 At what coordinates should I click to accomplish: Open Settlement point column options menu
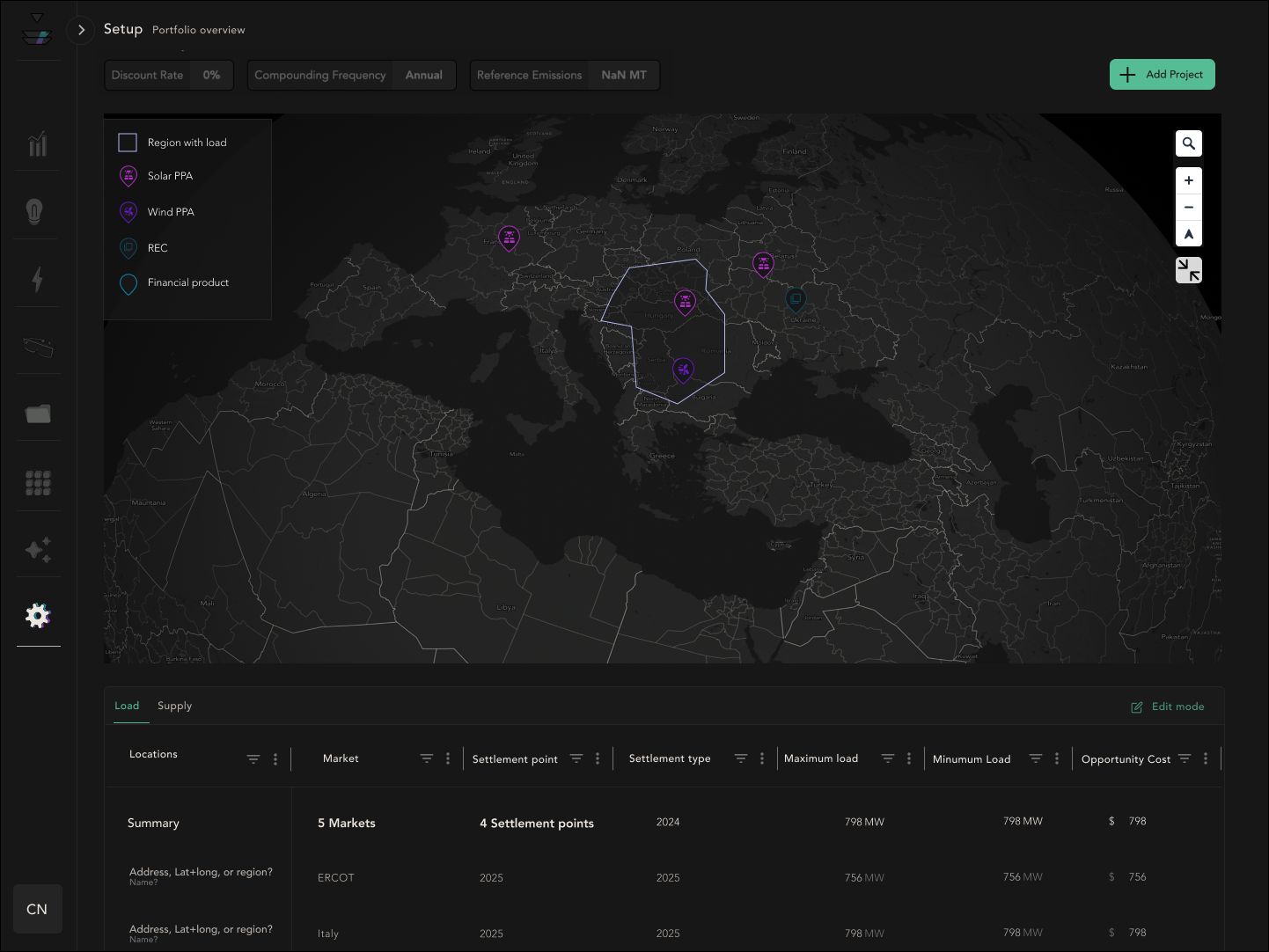point(598,758)
